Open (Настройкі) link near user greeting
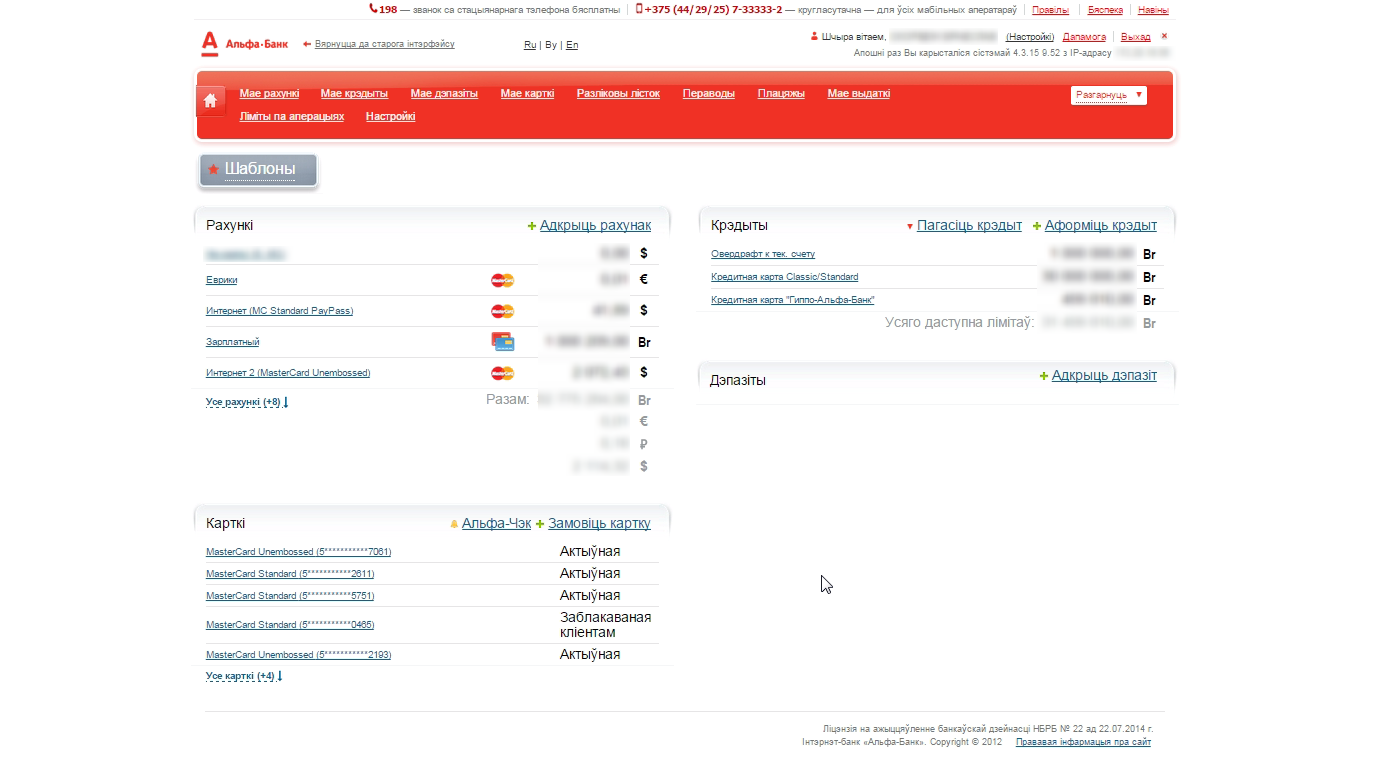Viewport: 1383px width, 774px height. coord(1030,36)
